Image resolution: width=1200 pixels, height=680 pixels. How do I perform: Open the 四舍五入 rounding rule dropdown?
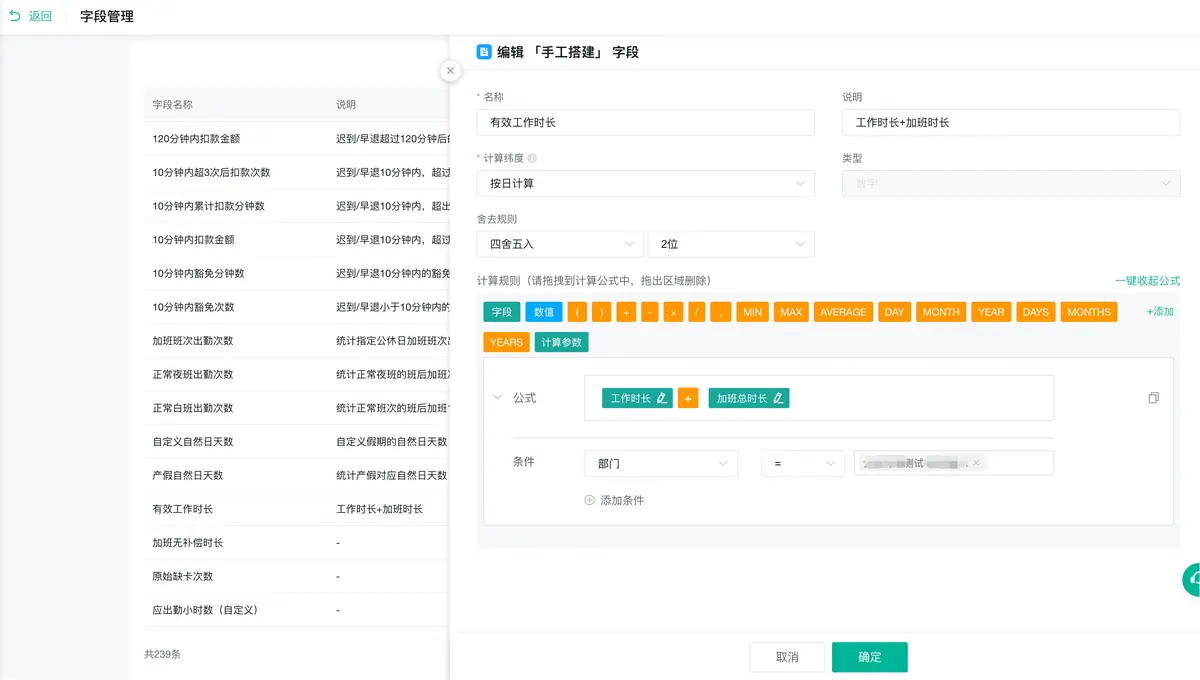click(560, 244)
